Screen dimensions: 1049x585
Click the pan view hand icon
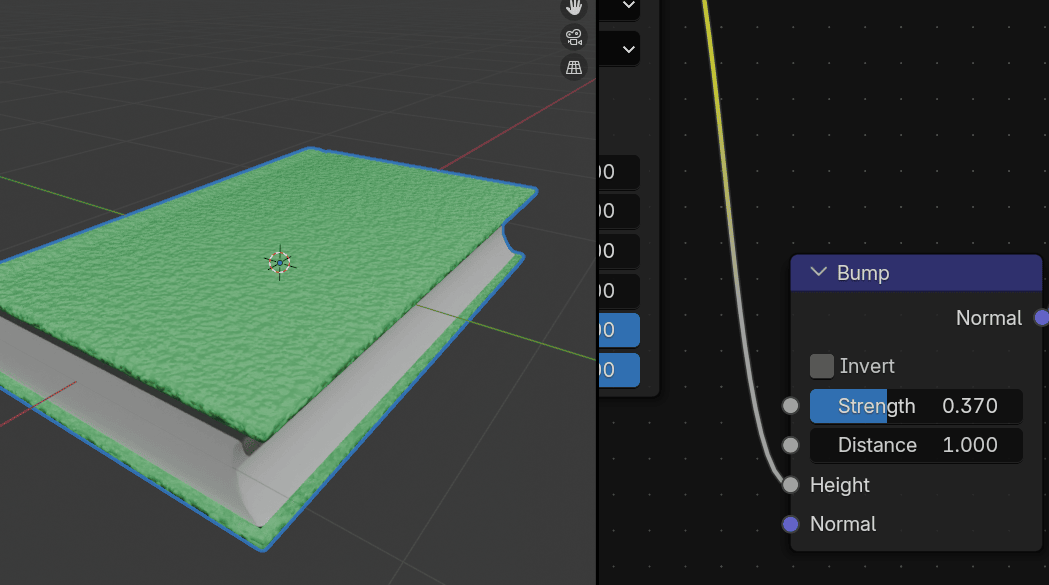click(x=574, y=8)
